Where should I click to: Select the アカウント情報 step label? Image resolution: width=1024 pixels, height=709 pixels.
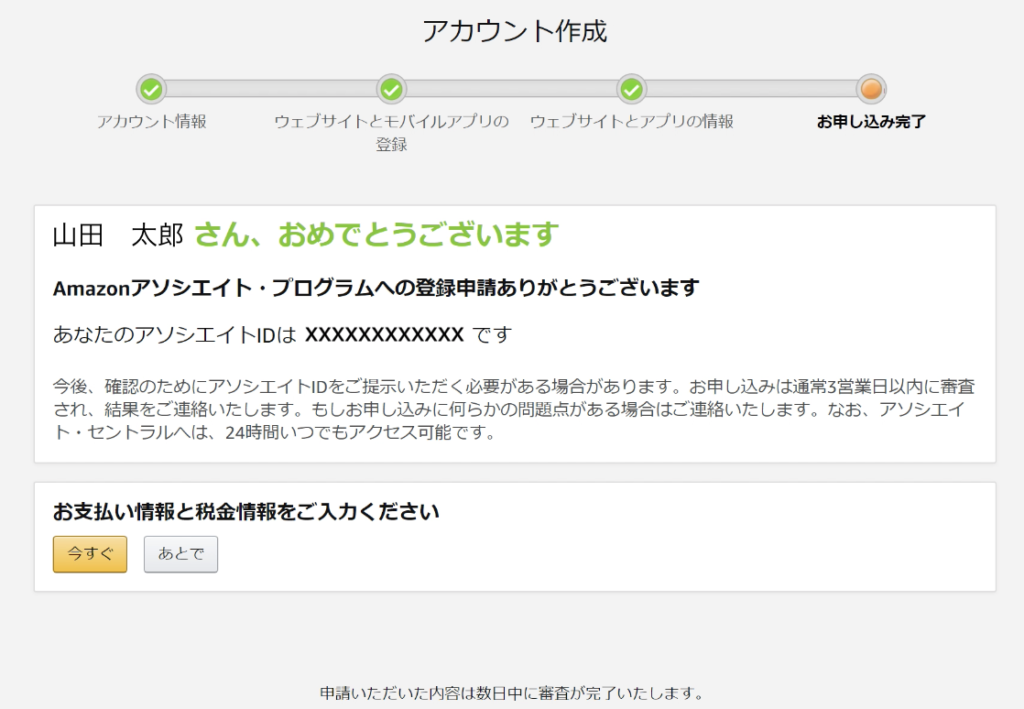point(152,121)
